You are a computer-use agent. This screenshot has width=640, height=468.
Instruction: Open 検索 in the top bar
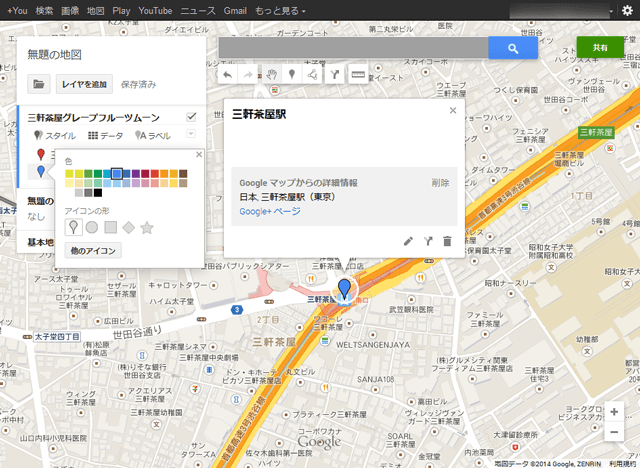pyautogui.click(x=44, y=11)
